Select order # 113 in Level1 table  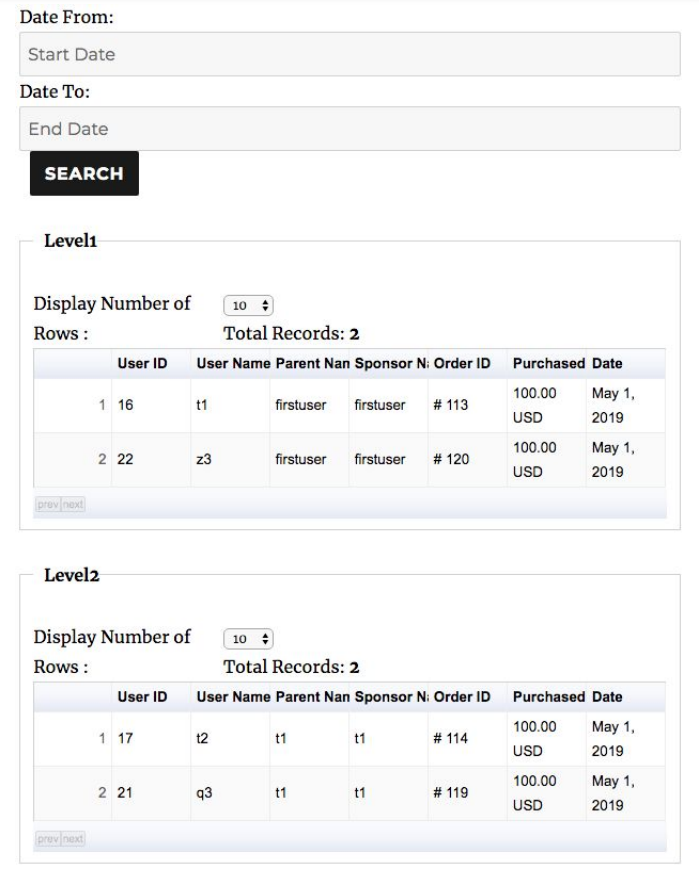tap(451, 405)
